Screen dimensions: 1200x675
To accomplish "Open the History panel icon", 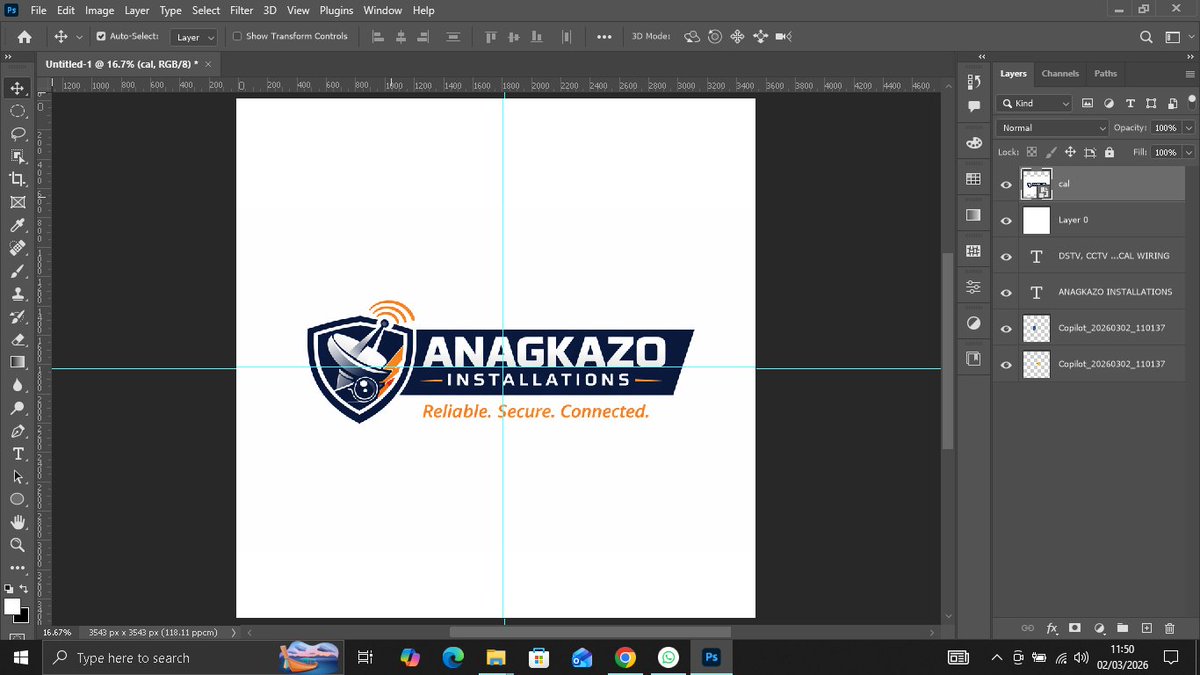I will point(973,82).
